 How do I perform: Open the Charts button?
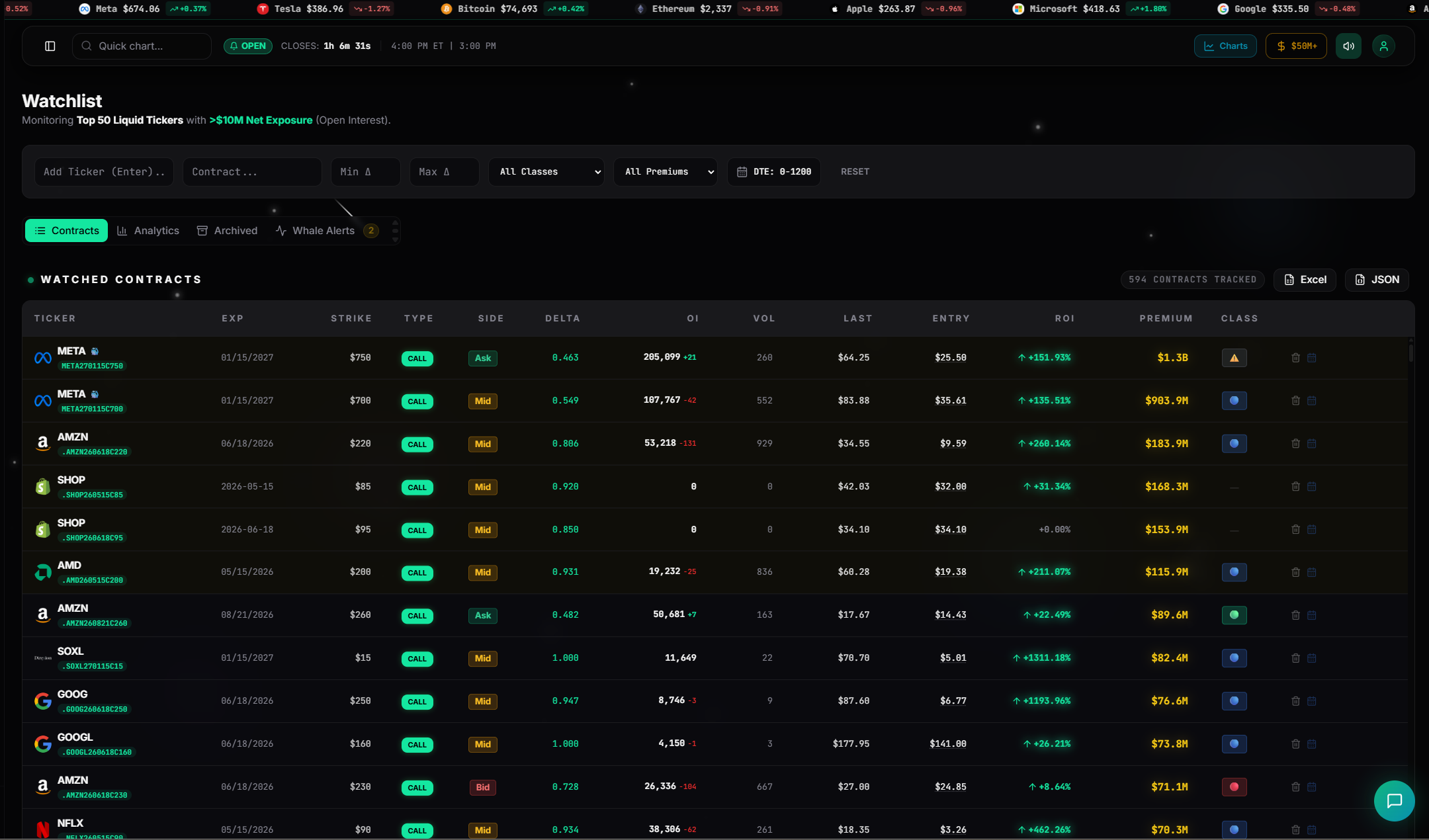tap(1225, 46)
